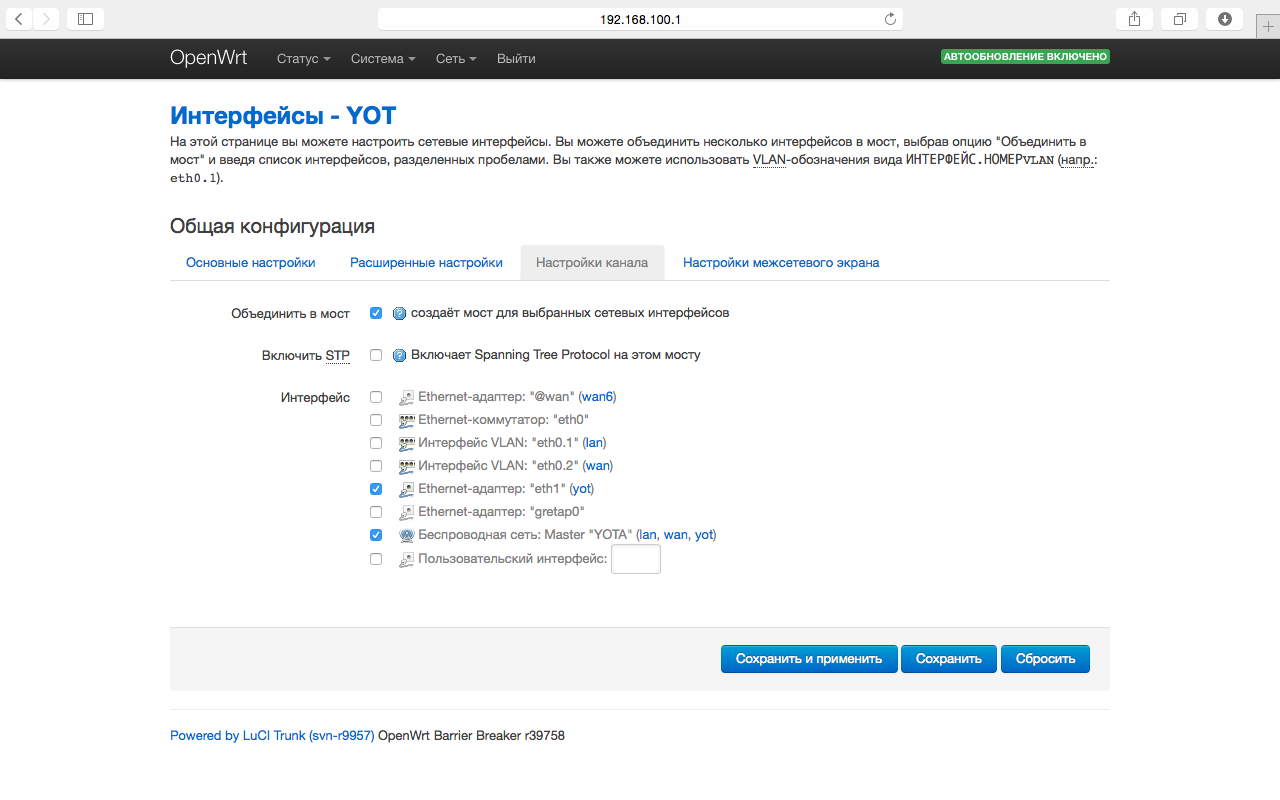1280x800 pixels.
Task: Open "Настройки межсетевого экрана" tab
Action: tap(781, 262)
